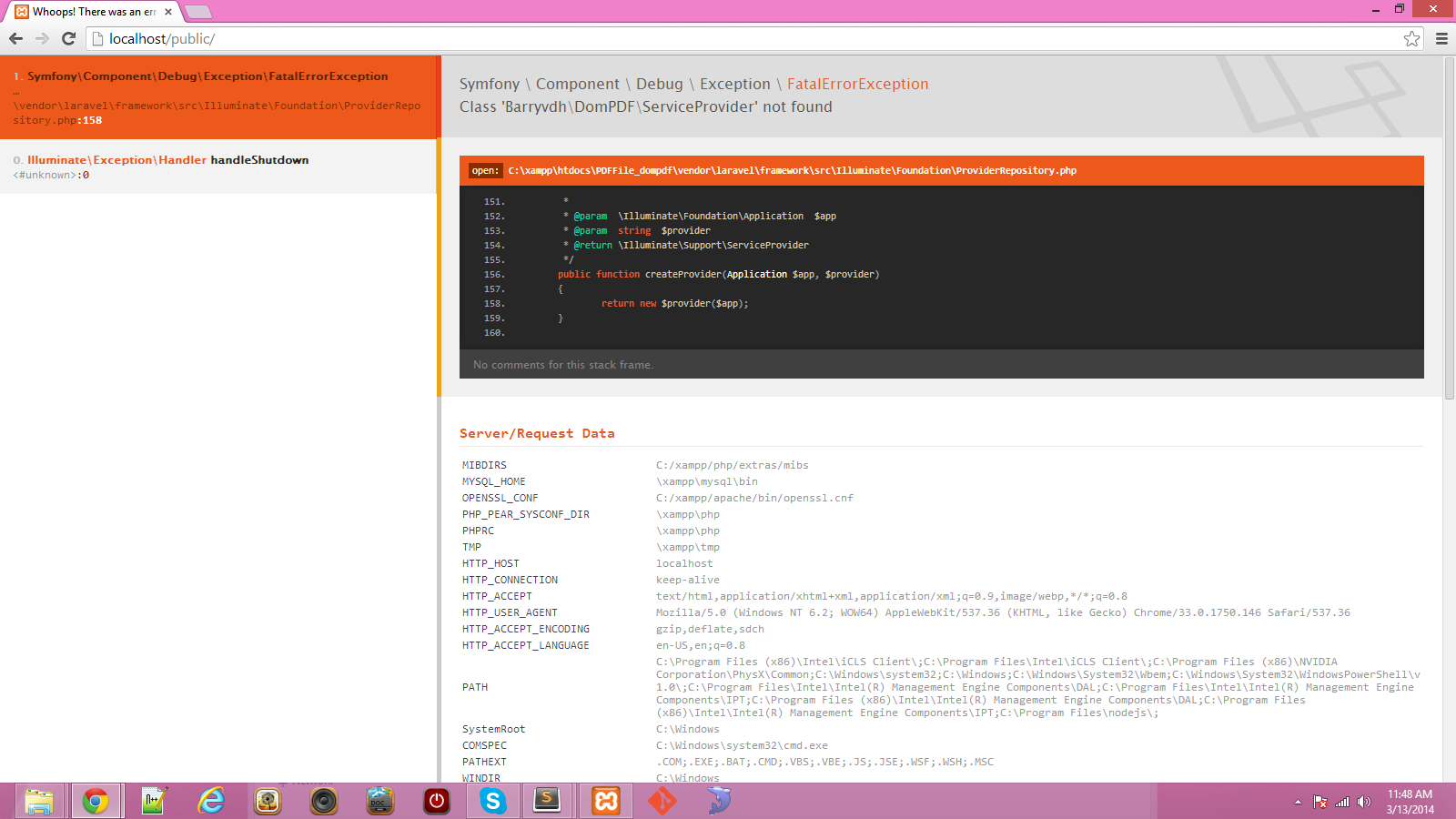Click the HTTP_HOST value localhost
Screen dimensions: 1456x819
click(x=684, y=563)
